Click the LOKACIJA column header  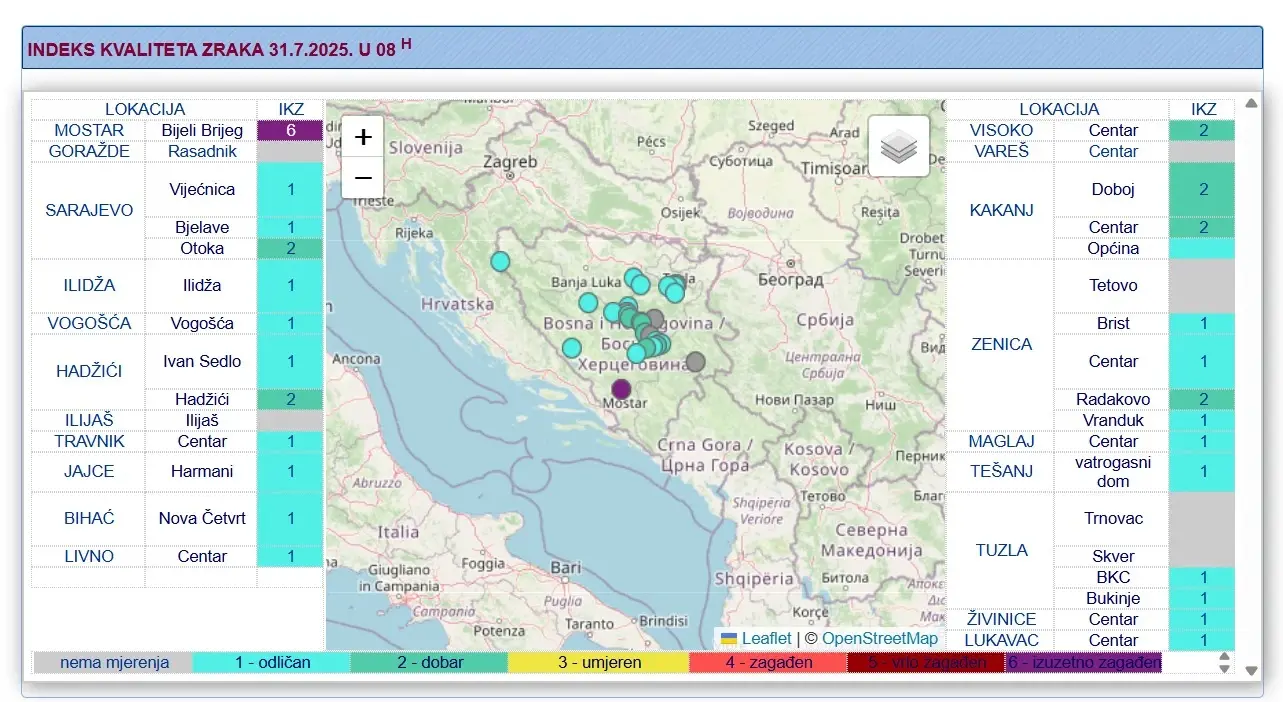point(144,109)
